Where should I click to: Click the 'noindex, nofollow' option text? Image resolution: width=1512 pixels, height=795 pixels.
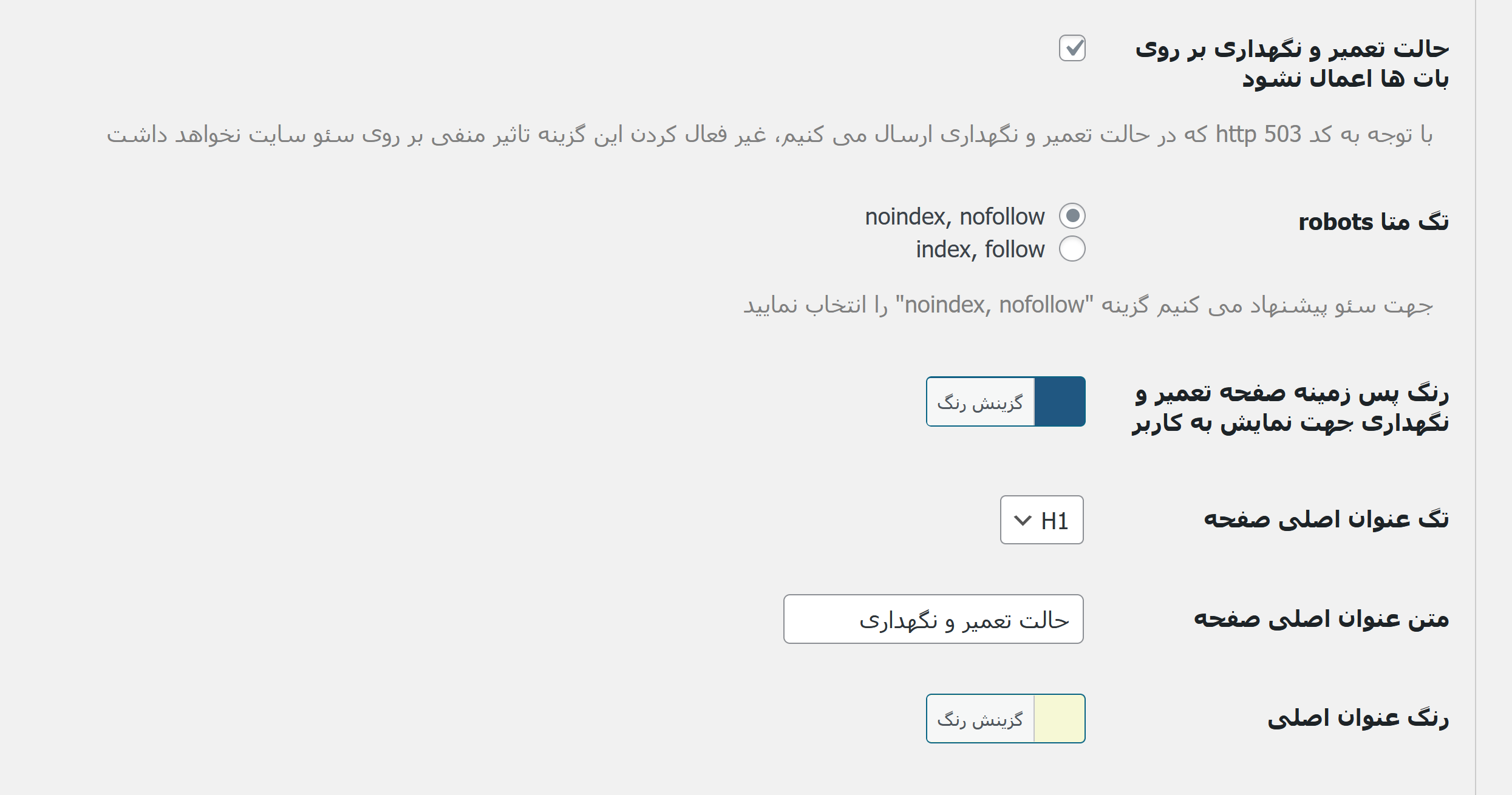pyautogui.click(x=955, y=217)
